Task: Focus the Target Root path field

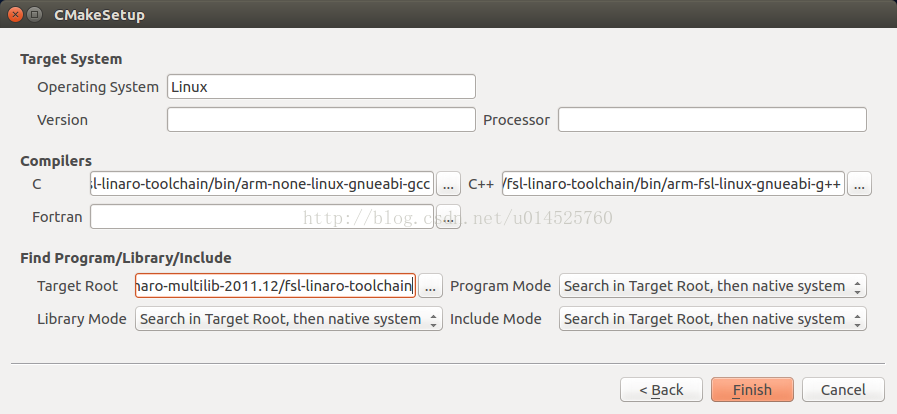Action: [x=275, y=285]
